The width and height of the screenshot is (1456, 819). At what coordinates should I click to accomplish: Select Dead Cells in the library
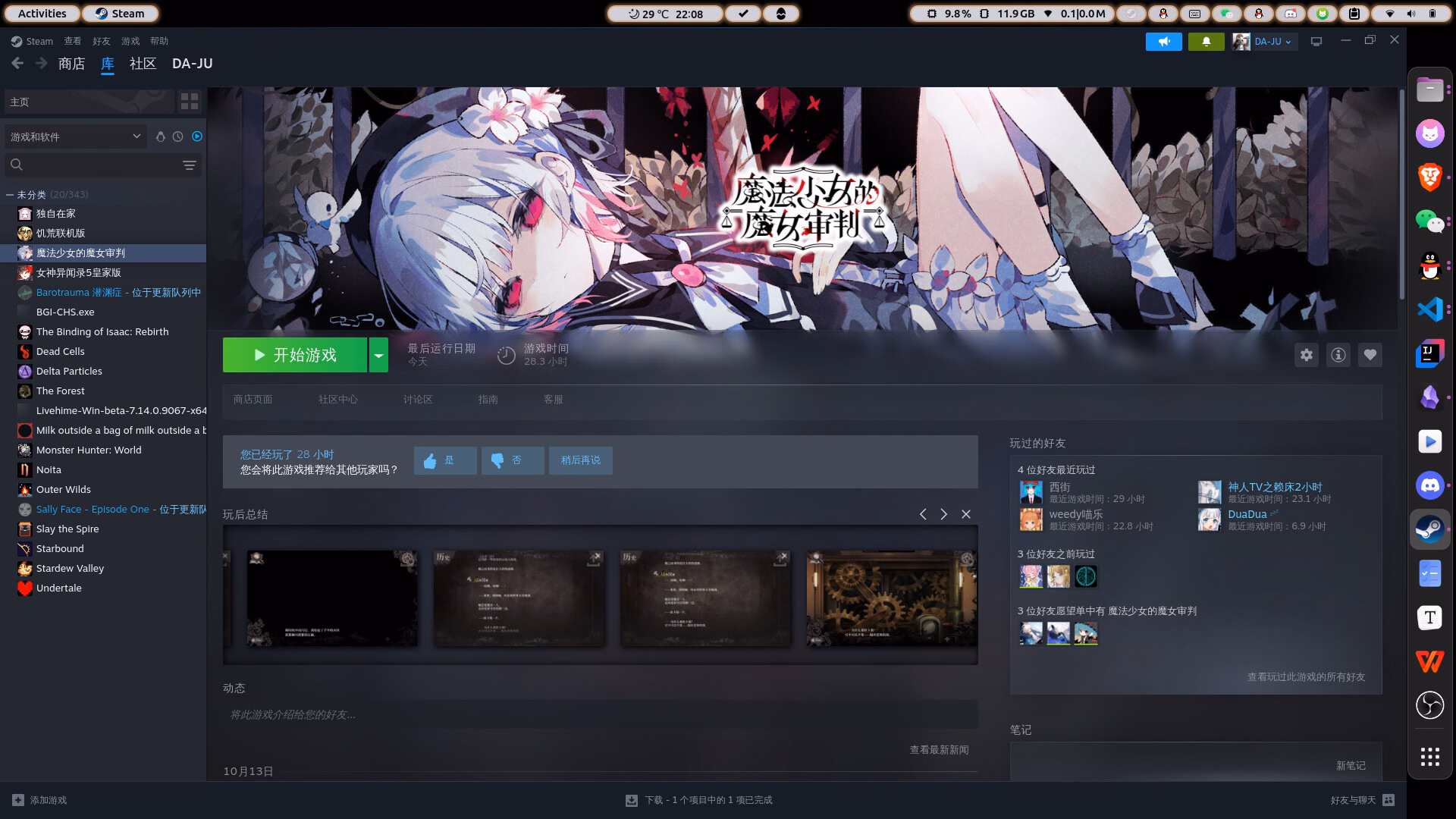[61, 352]
